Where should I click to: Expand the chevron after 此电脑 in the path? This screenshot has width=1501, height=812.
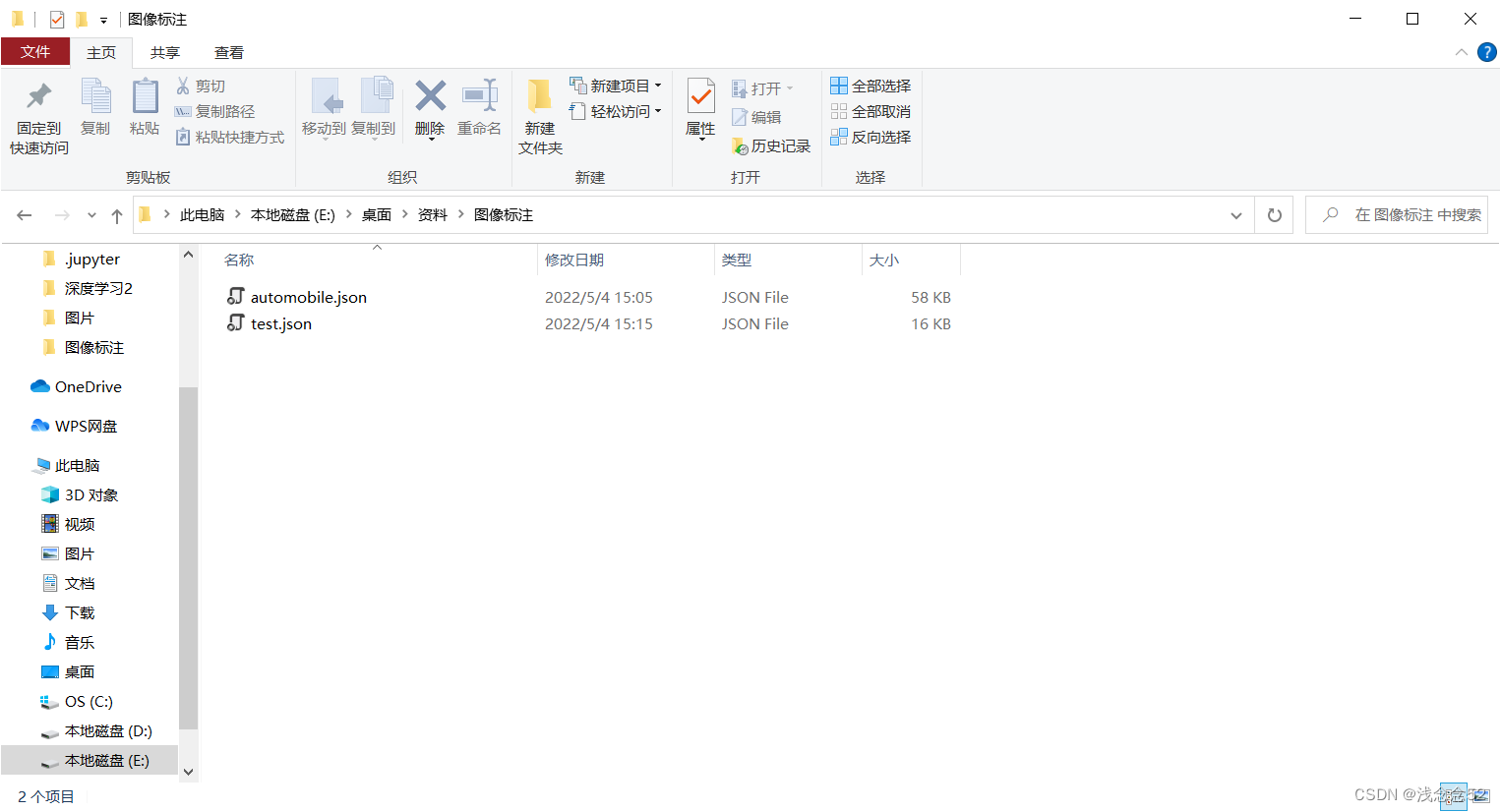(238, 214)
